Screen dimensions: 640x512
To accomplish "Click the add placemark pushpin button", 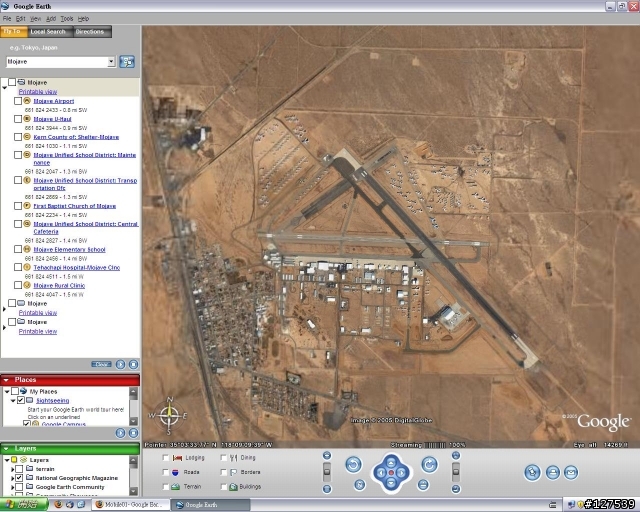I will pos(532,472).
